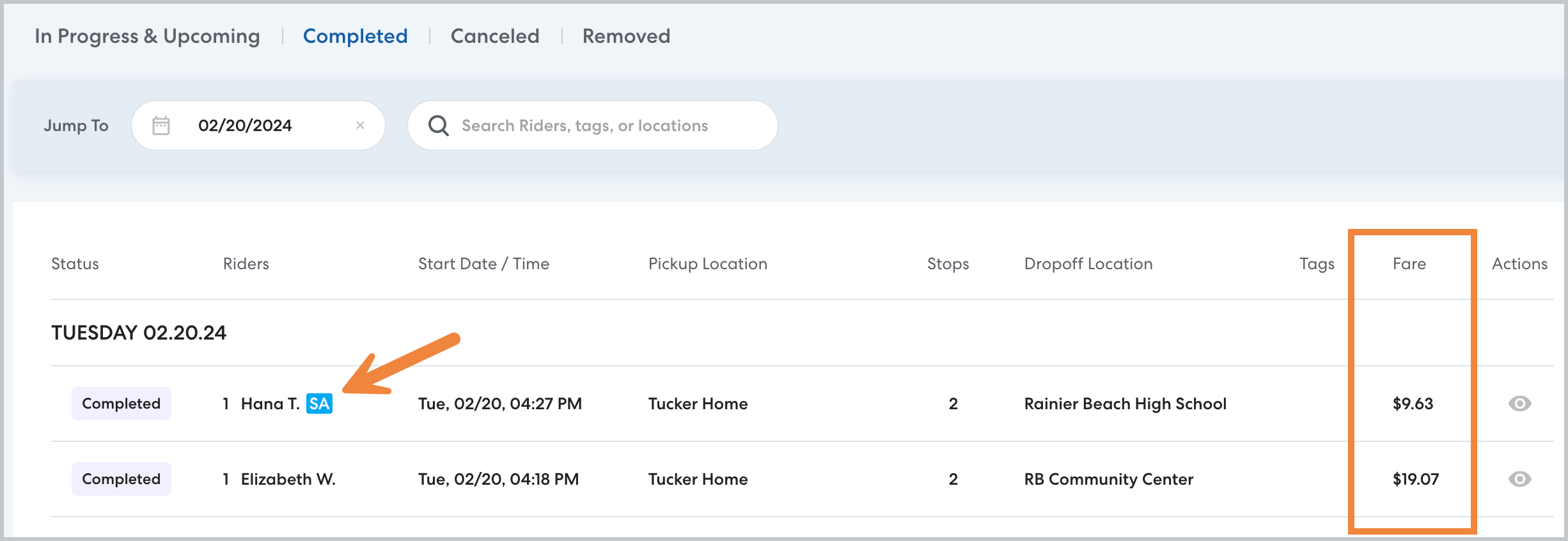Open the Completed tab
This screenshot has height=541, width=1568.
pos(355,36)
